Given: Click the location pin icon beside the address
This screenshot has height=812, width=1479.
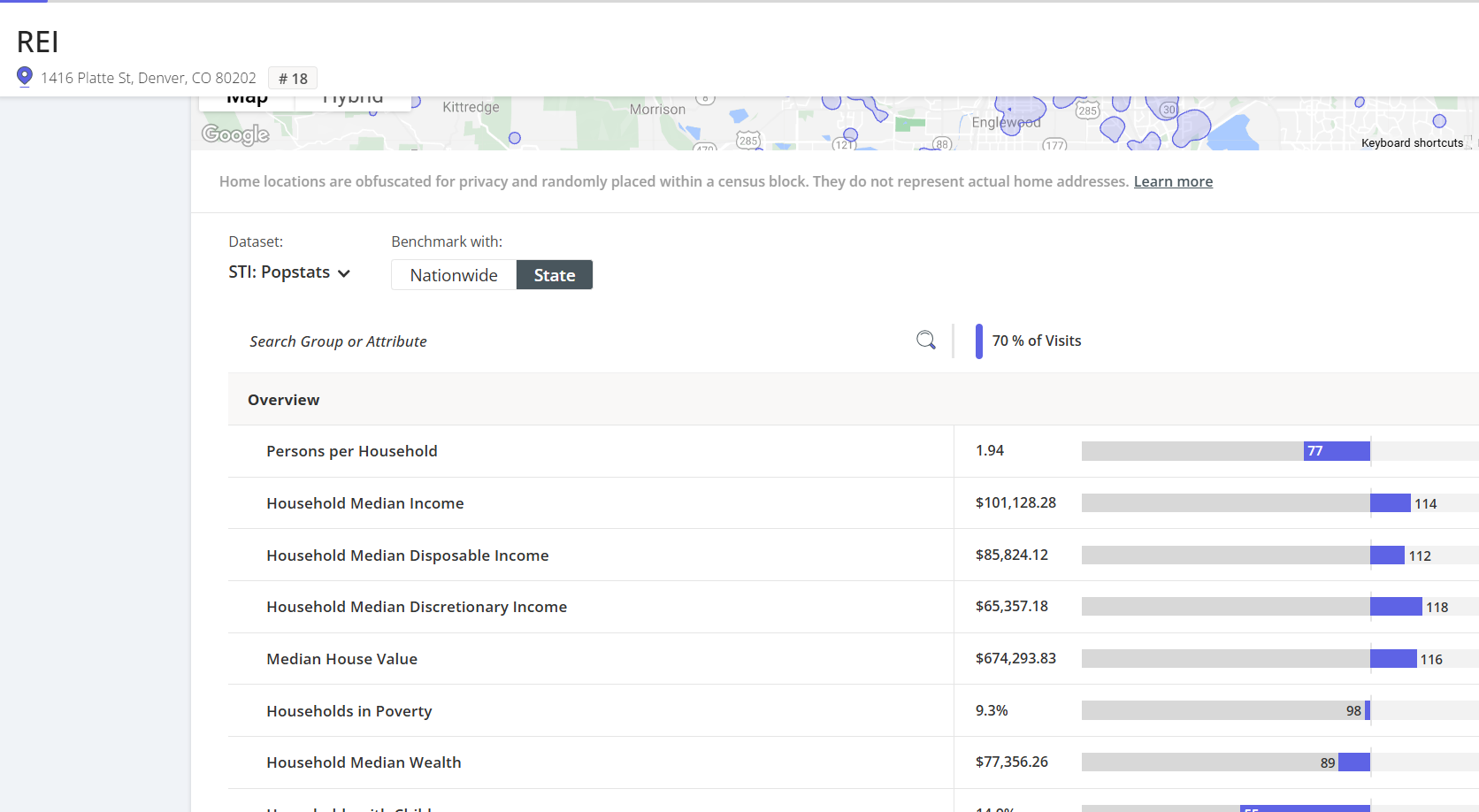Looking at the screenshot, I should pyautogui.click(x=25, y=77).
